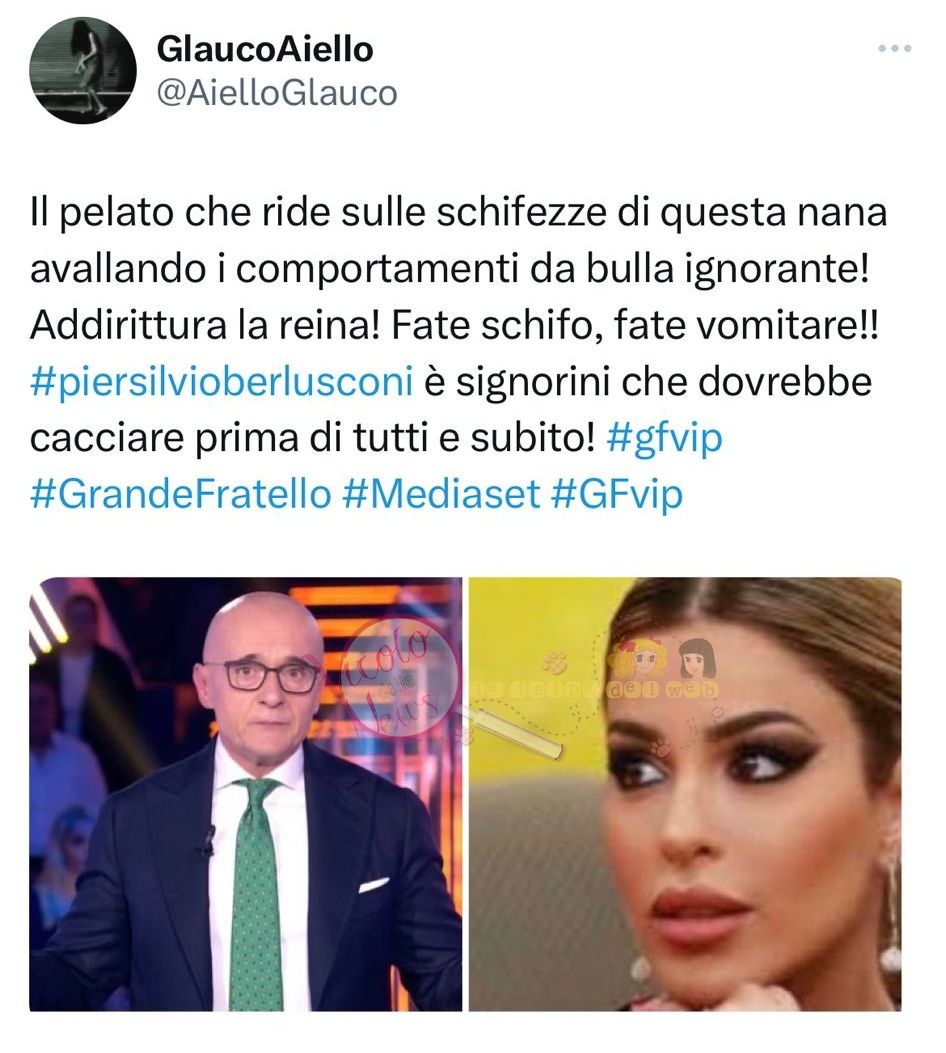This screenshot has height=1053, width=946.
Task: Open the GlaucoAiello display name
Action: click(x=265, y=49)
